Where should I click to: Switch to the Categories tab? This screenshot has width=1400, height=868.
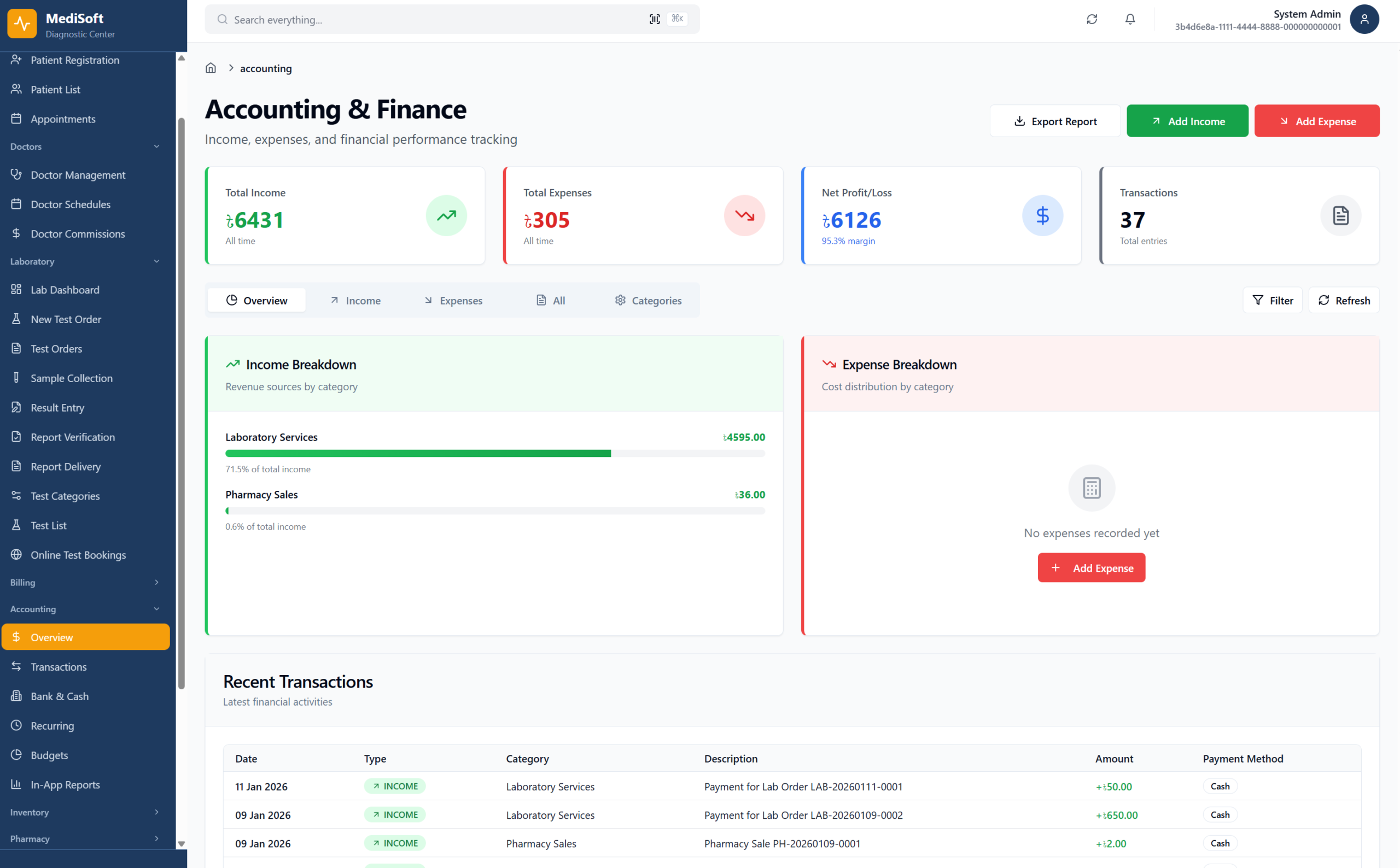(647, 301)
